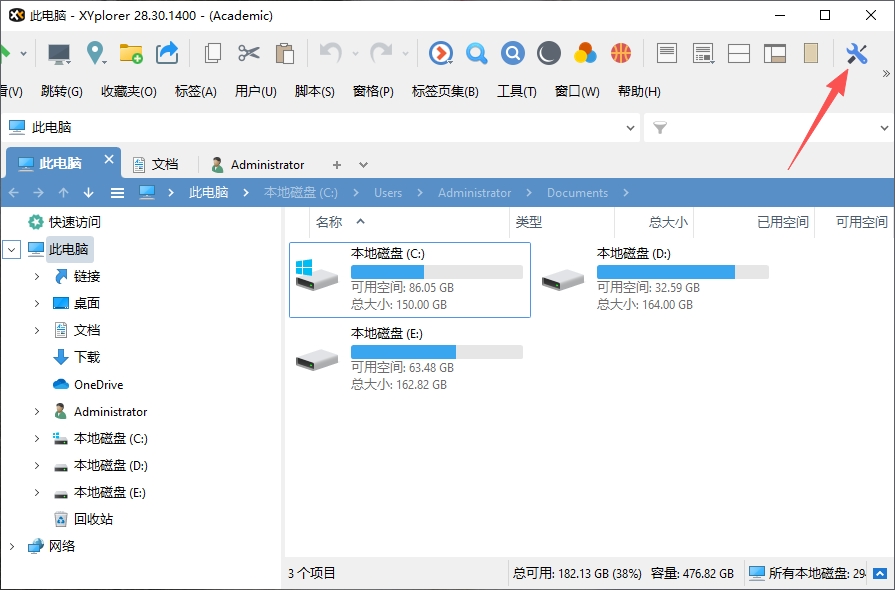The height and width of the screenshot is (590, 895).
Task: Open the tab list dropdown chevron
Action: [x=363, y=165]
